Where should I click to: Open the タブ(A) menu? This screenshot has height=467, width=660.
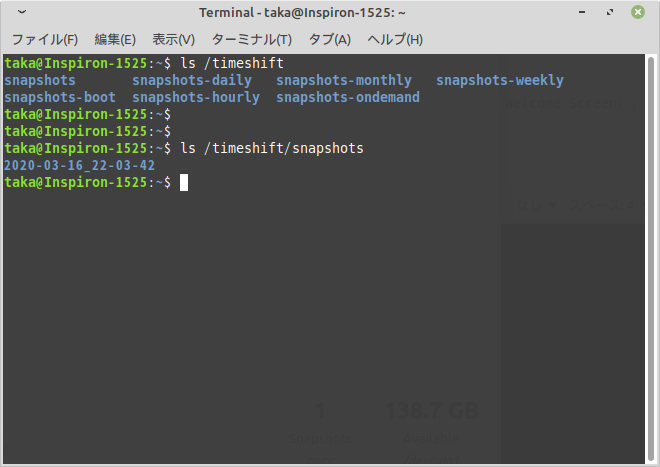pos(330,40)
